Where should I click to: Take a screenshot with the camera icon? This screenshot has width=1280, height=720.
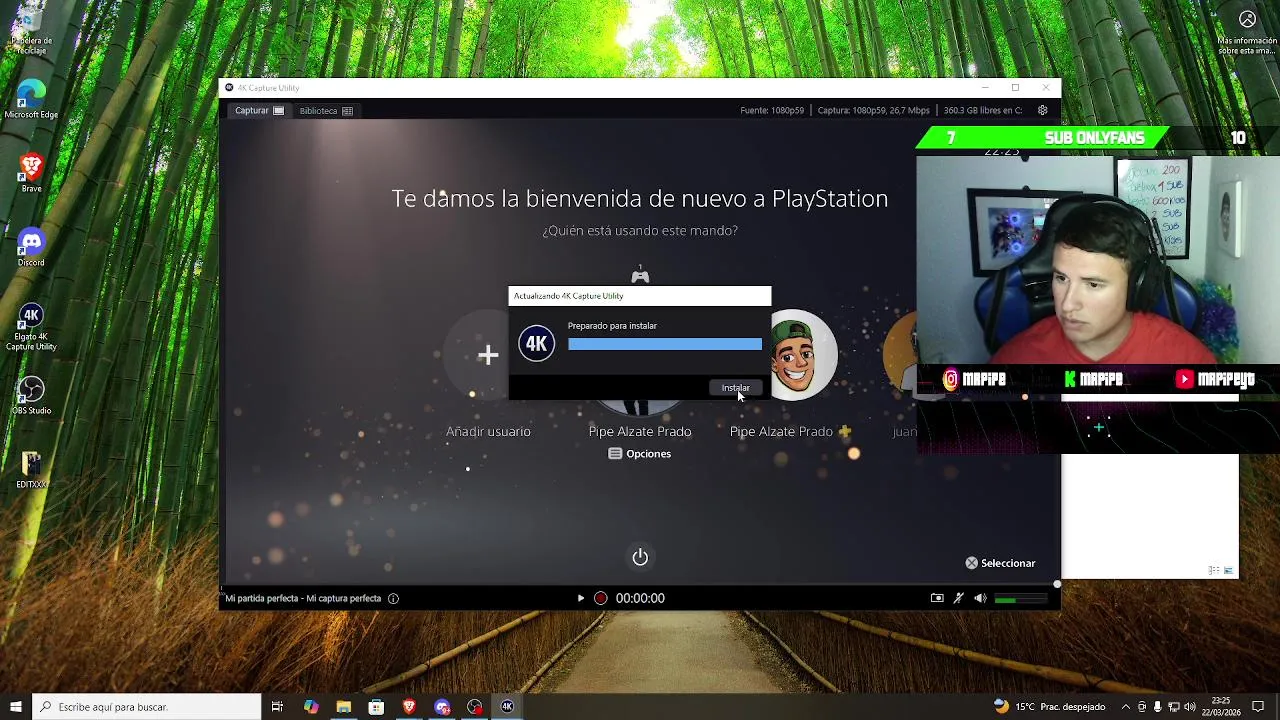[937, 598]
